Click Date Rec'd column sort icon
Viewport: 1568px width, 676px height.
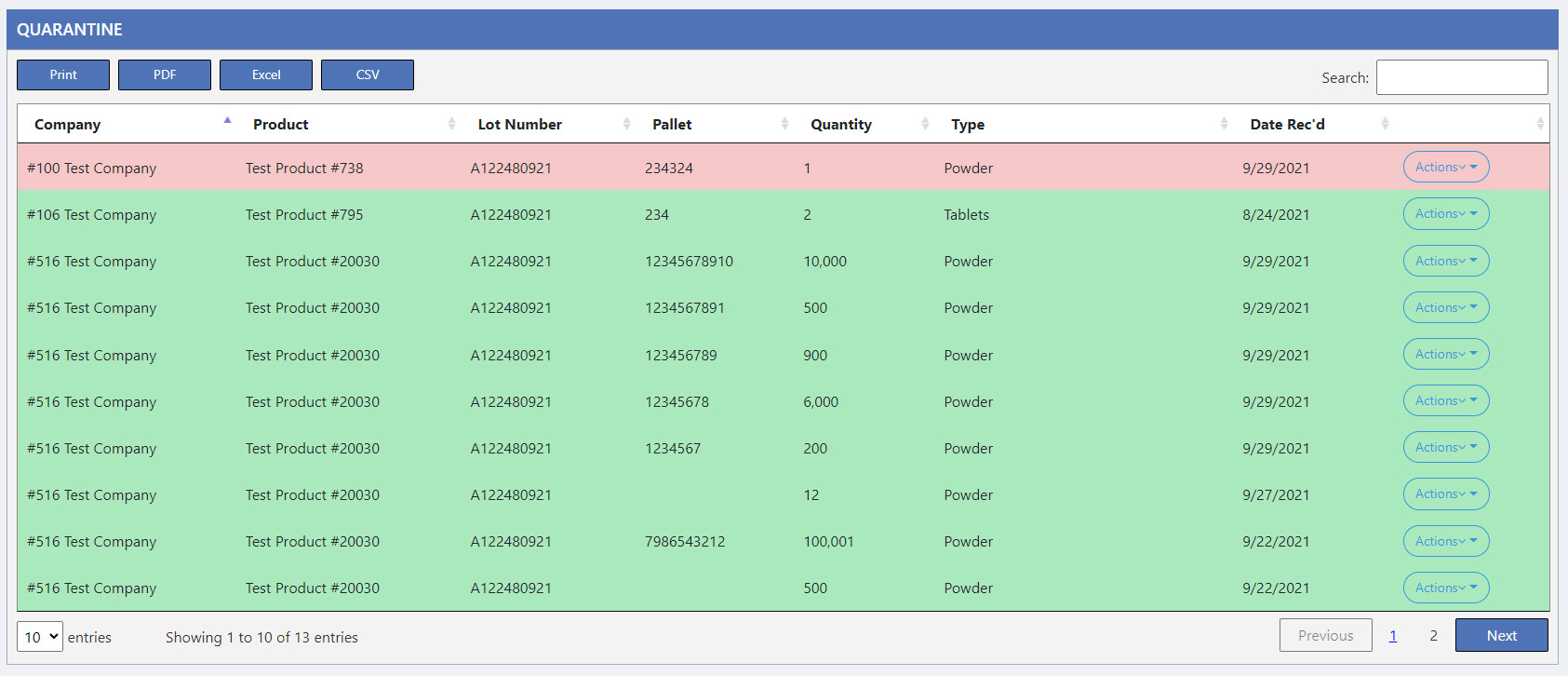tap(1385, 124)
